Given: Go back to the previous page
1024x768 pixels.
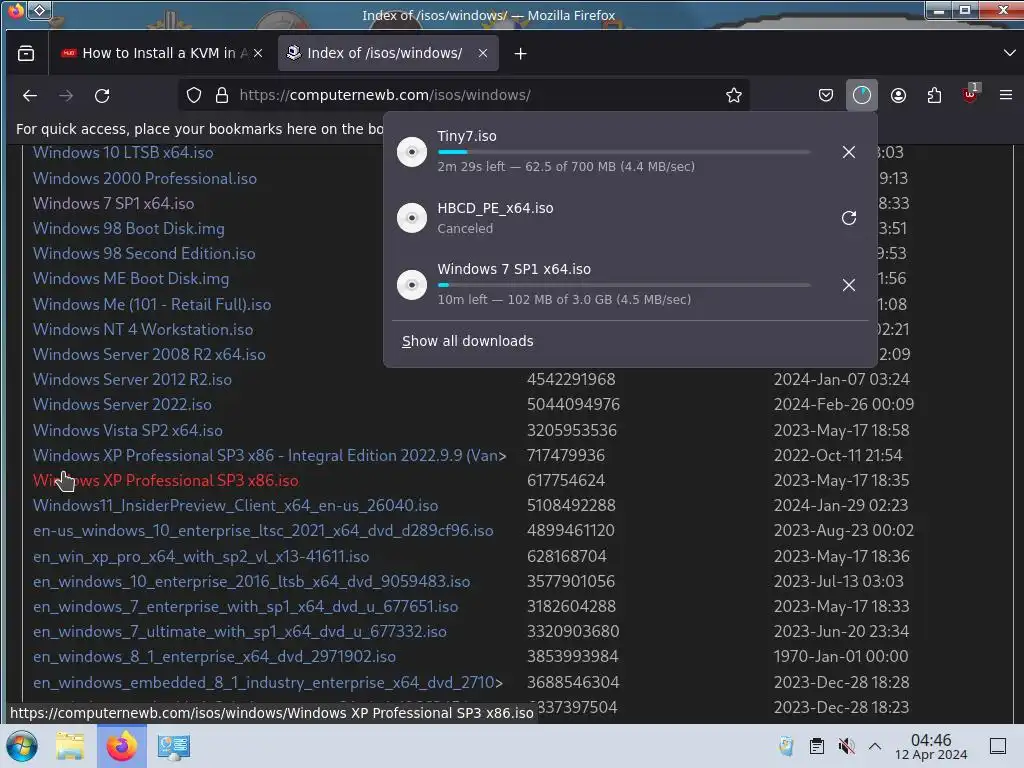Looking at the screenshot, I should (x=30, y=95).
